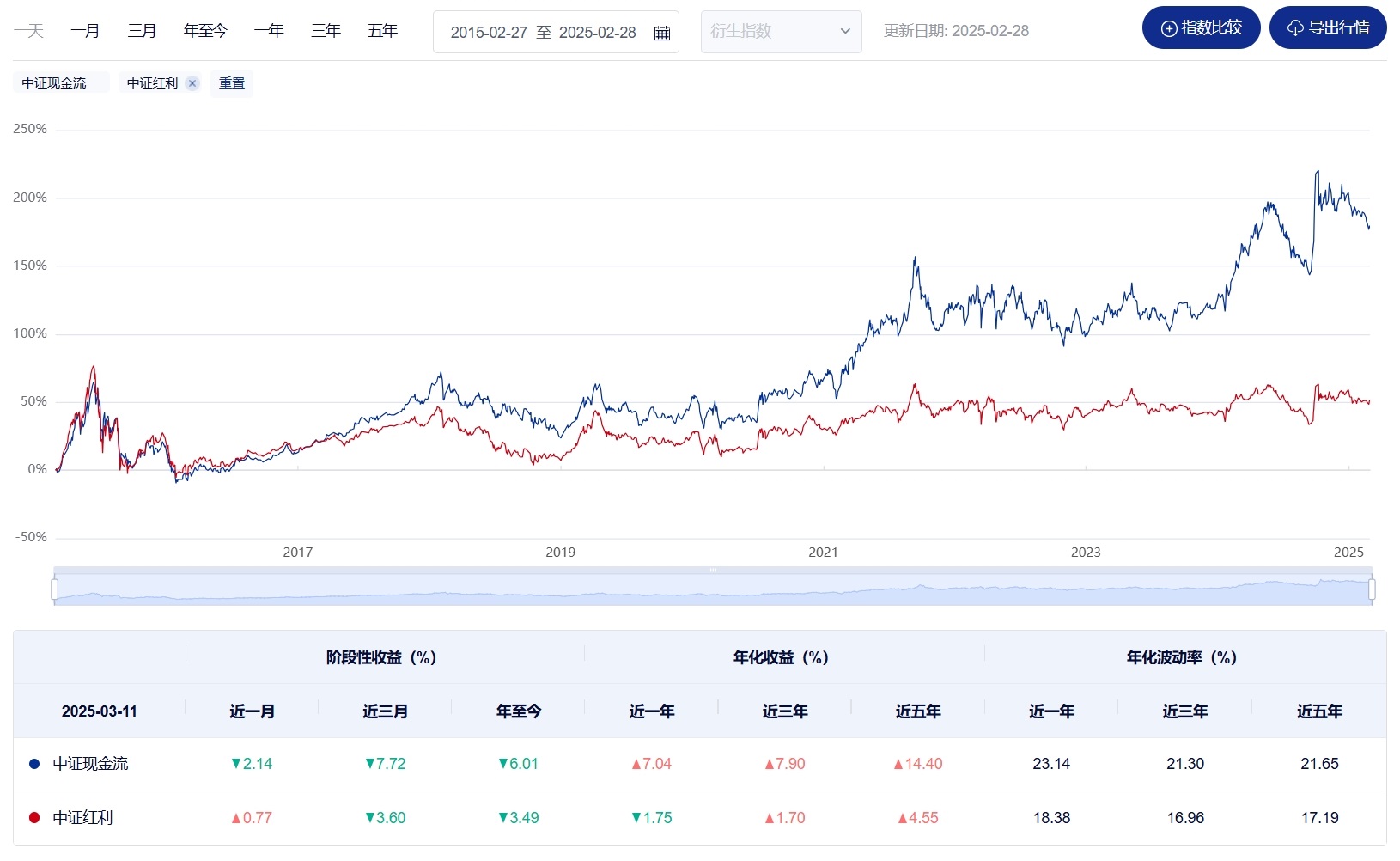1400x861 pixels.
Task: Remove the 中证红利 tag via its x icon
Action: point(192,82)
